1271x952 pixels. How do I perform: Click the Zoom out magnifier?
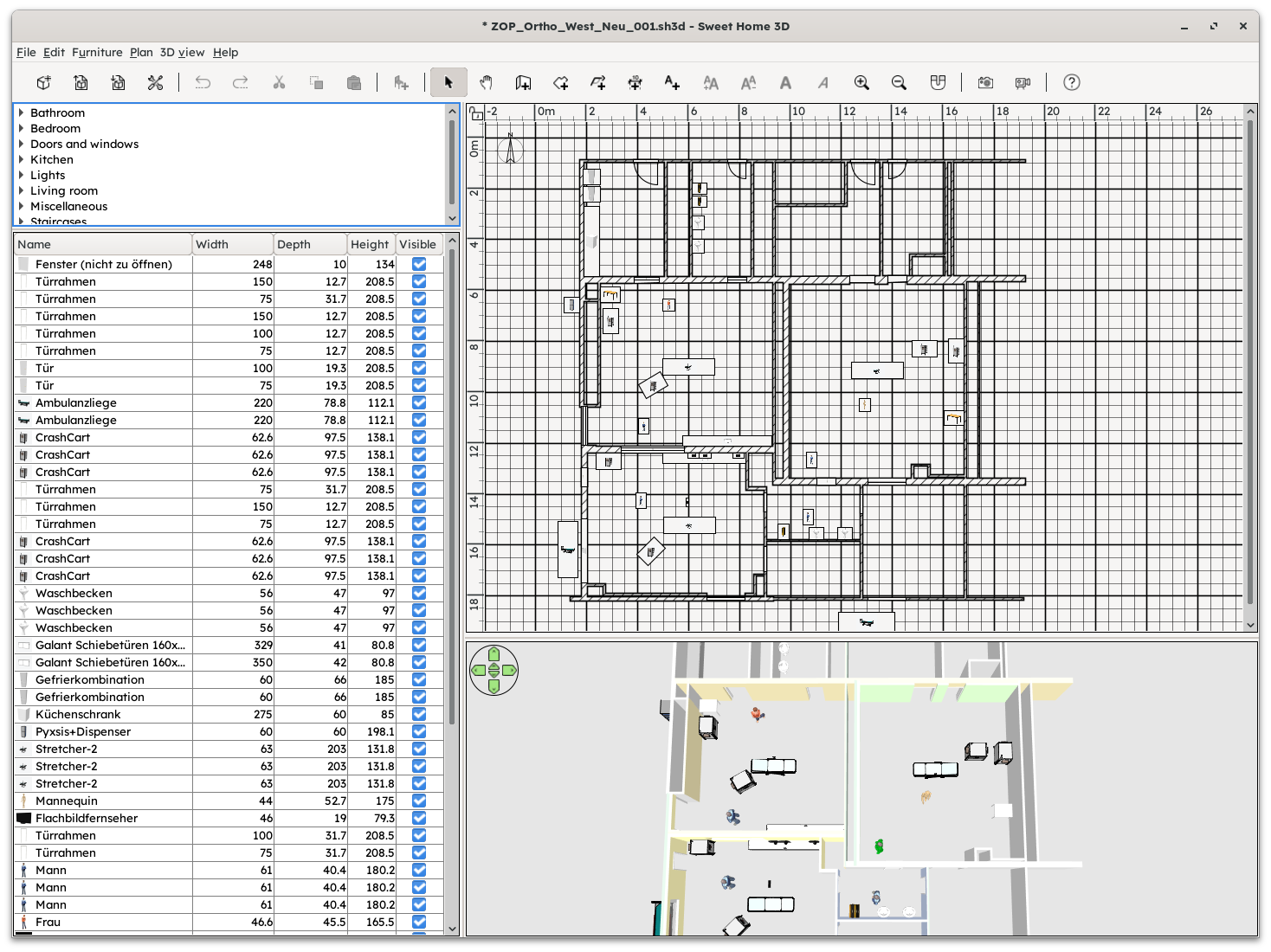(x=899, y=83)
